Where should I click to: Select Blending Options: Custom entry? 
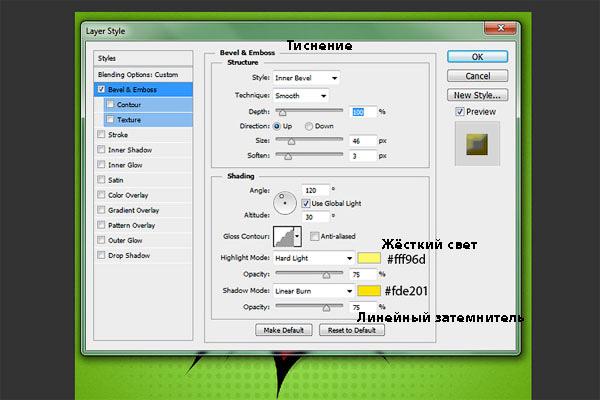click(x=143, y=75)
